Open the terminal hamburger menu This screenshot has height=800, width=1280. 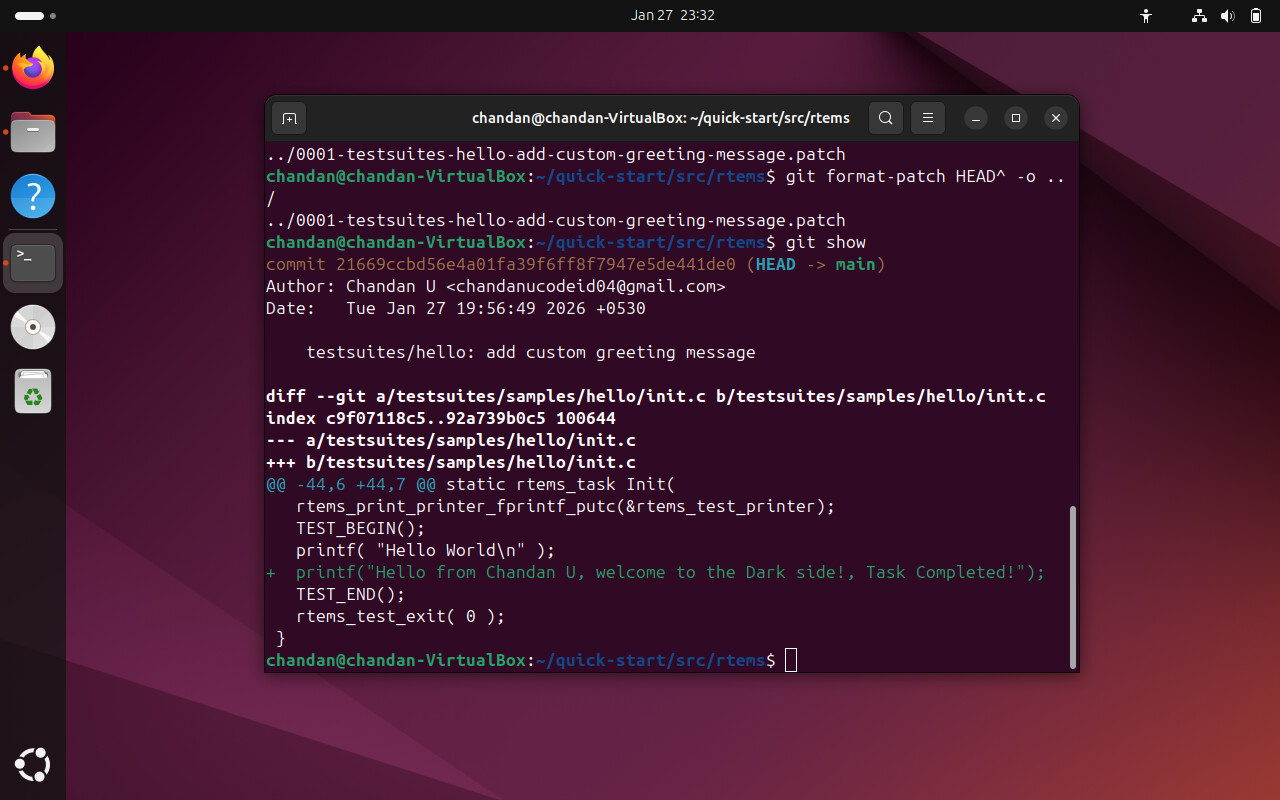click(x=927, y=118)
